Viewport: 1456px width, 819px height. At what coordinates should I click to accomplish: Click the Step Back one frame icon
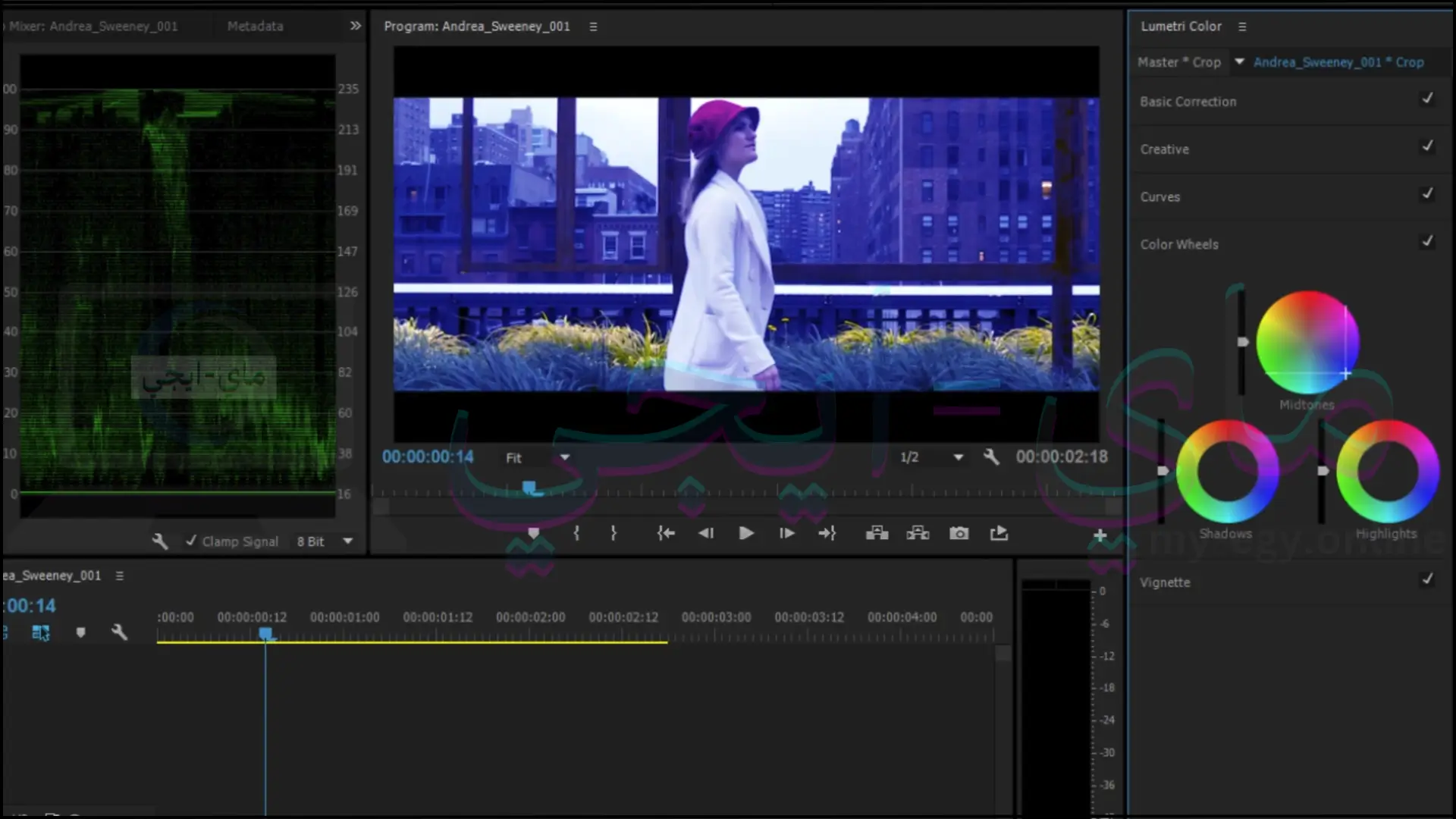pos(705,533)
